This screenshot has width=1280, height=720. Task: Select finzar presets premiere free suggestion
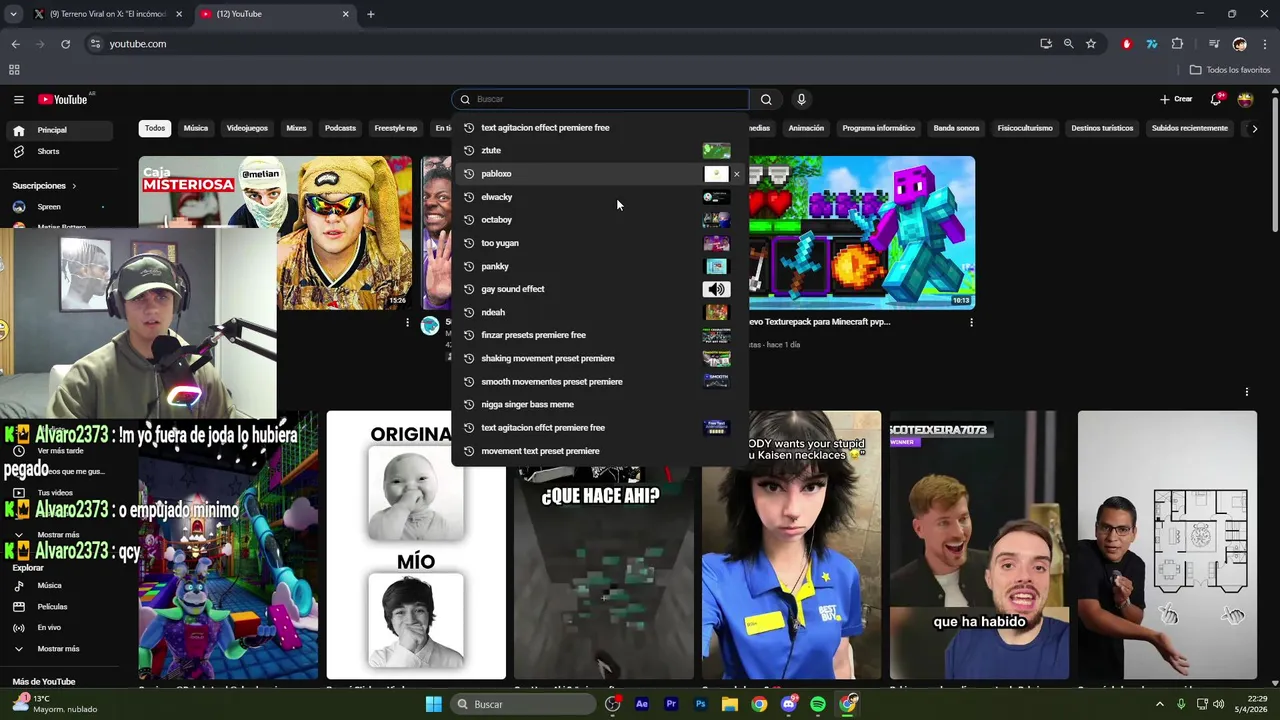click(x=598, y=335)
